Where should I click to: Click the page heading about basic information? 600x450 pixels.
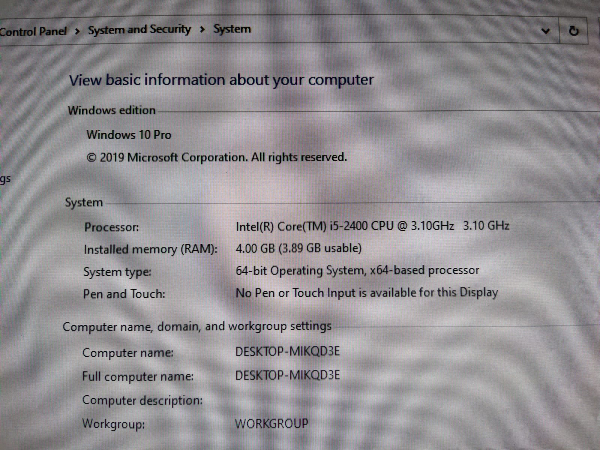pyautogui.click(x=221, y=80)
